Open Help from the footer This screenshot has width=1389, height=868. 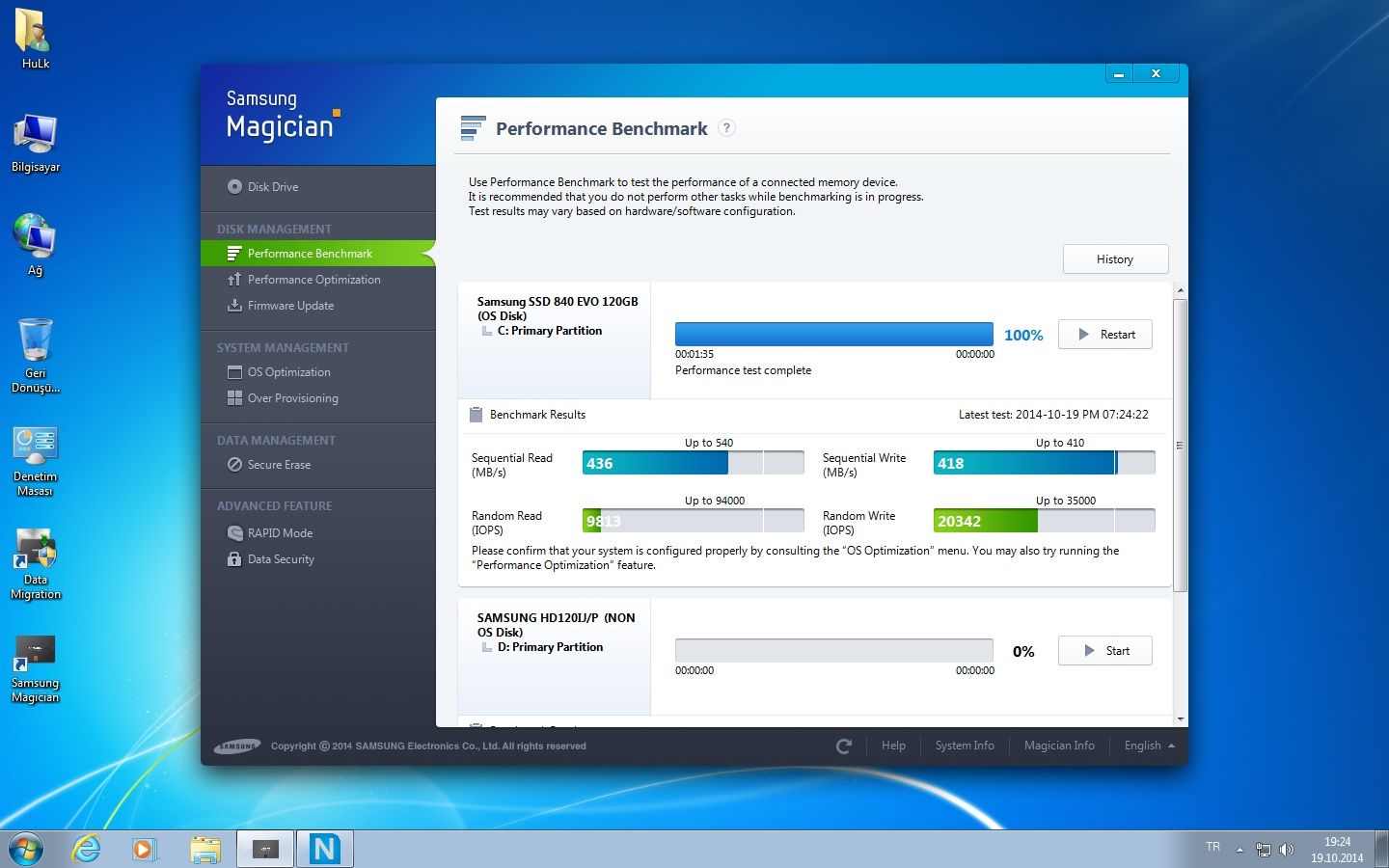point(893,746)
